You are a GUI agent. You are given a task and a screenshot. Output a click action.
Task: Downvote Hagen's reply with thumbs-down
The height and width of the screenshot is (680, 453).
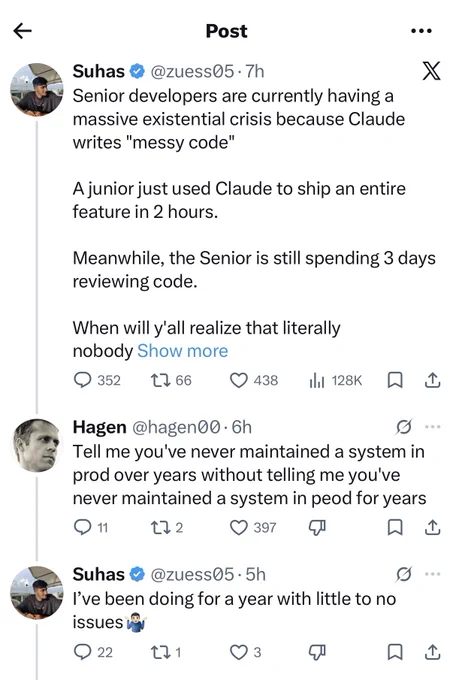click(317, 528)
